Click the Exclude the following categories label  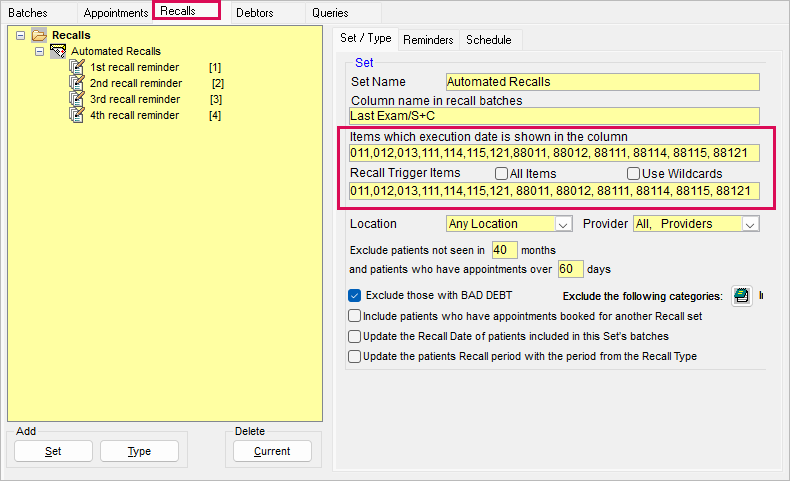[x=642, y=296]
